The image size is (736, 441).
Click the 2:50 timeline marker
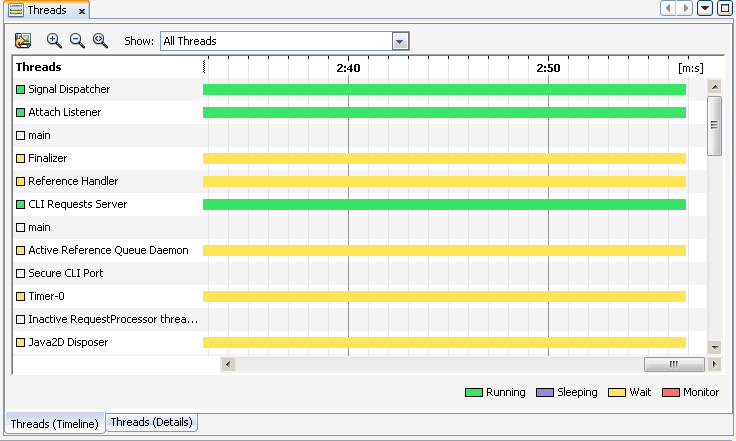click(548, 68)
